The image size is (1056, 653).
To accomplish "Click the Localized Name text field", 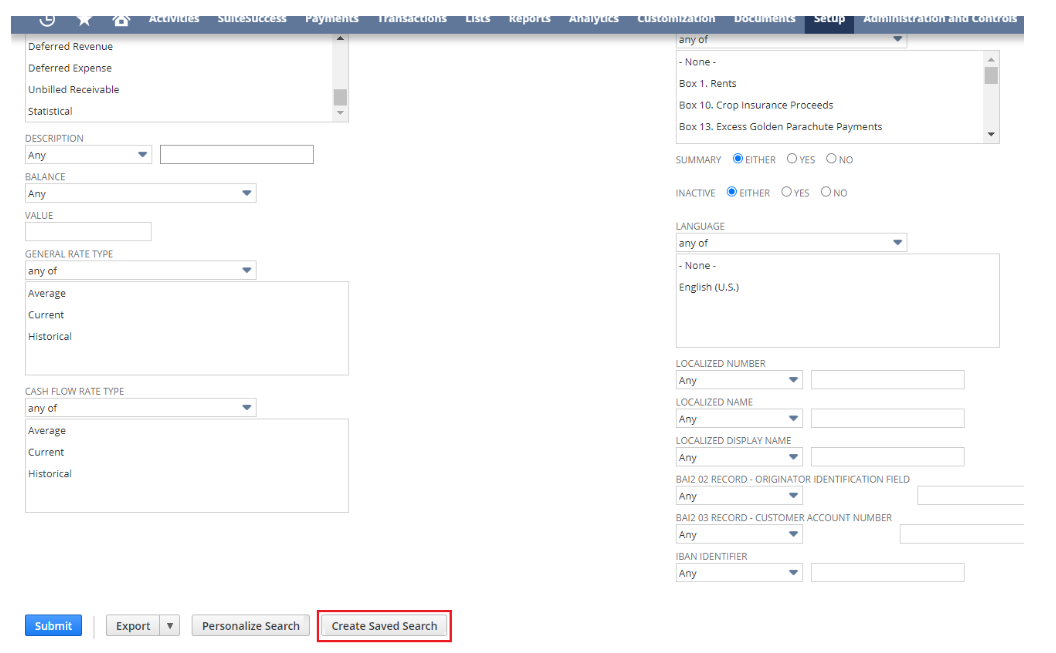I will [888, 418].
